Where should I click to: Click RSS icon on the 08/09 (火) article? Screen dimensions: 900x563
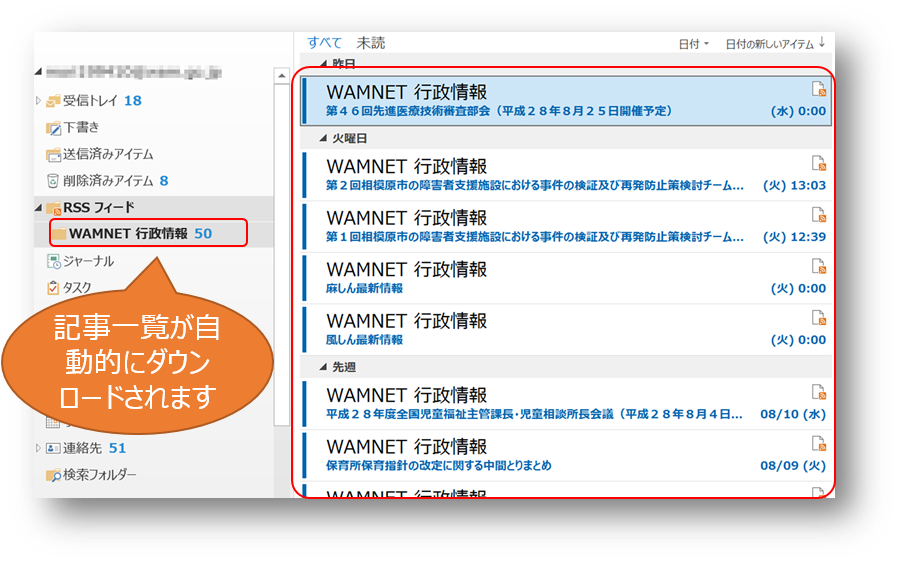pyautogui.click(x=818, y=444)
